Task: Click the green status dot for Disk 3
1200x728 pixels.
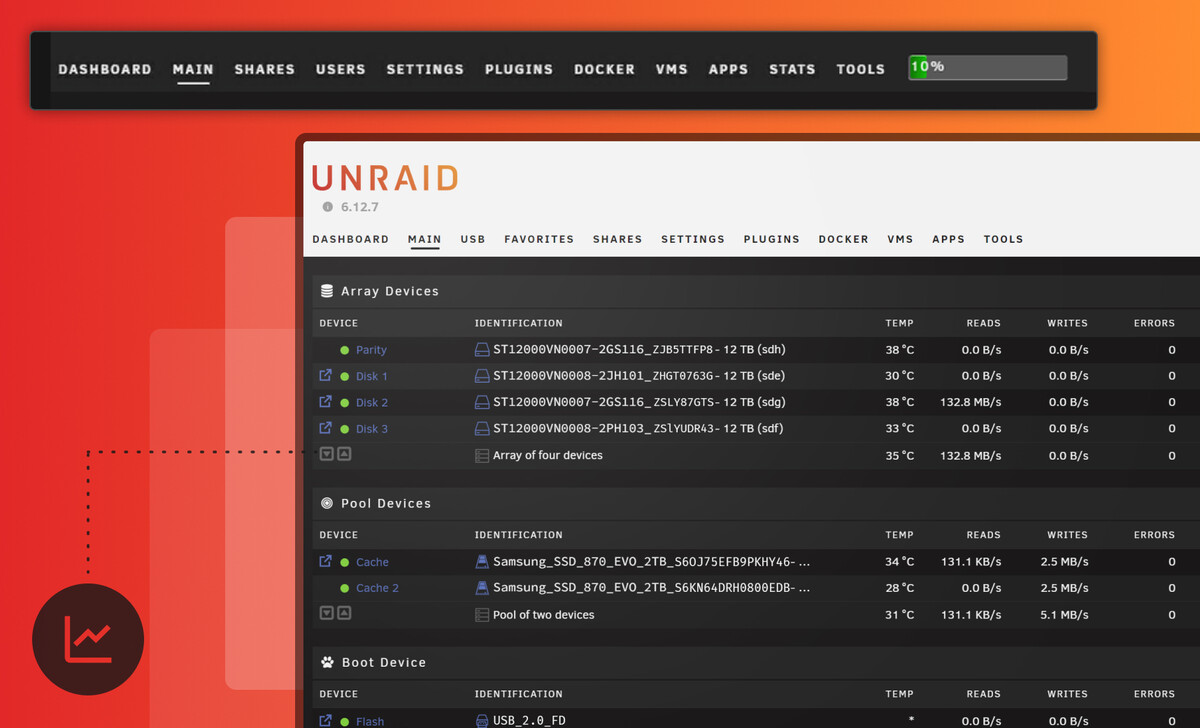Action: (343, 428)
